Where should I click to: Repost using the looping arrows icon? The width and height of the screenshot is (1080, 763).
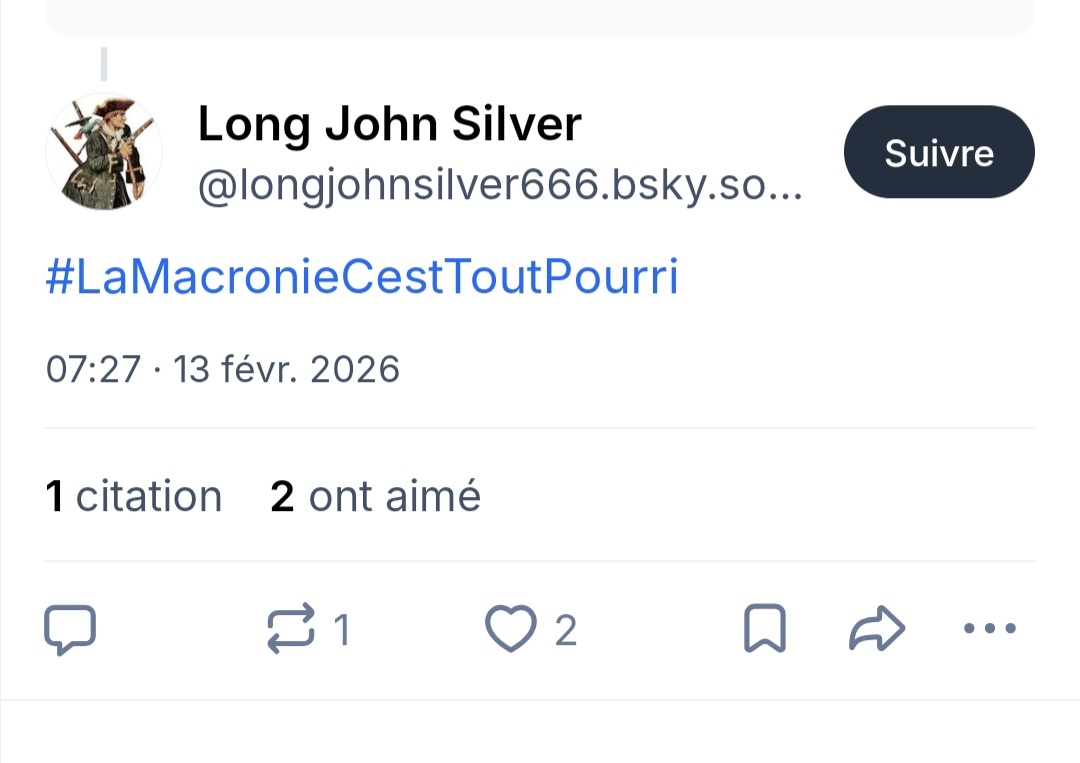click(291, 630)
